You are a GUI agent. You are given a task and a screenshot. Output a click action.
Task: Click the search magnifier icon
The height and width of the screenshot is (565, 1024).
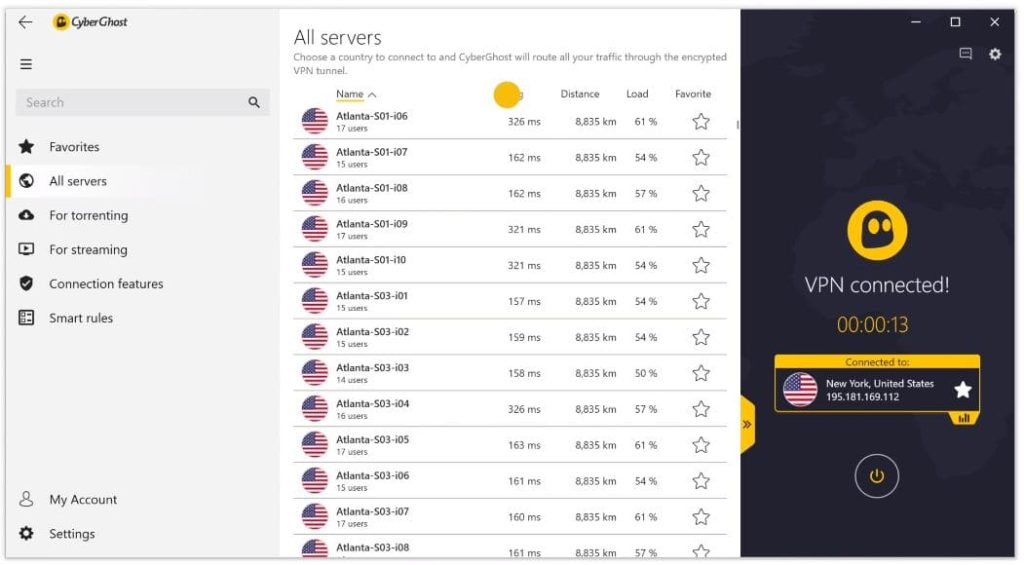click(254, 103)
